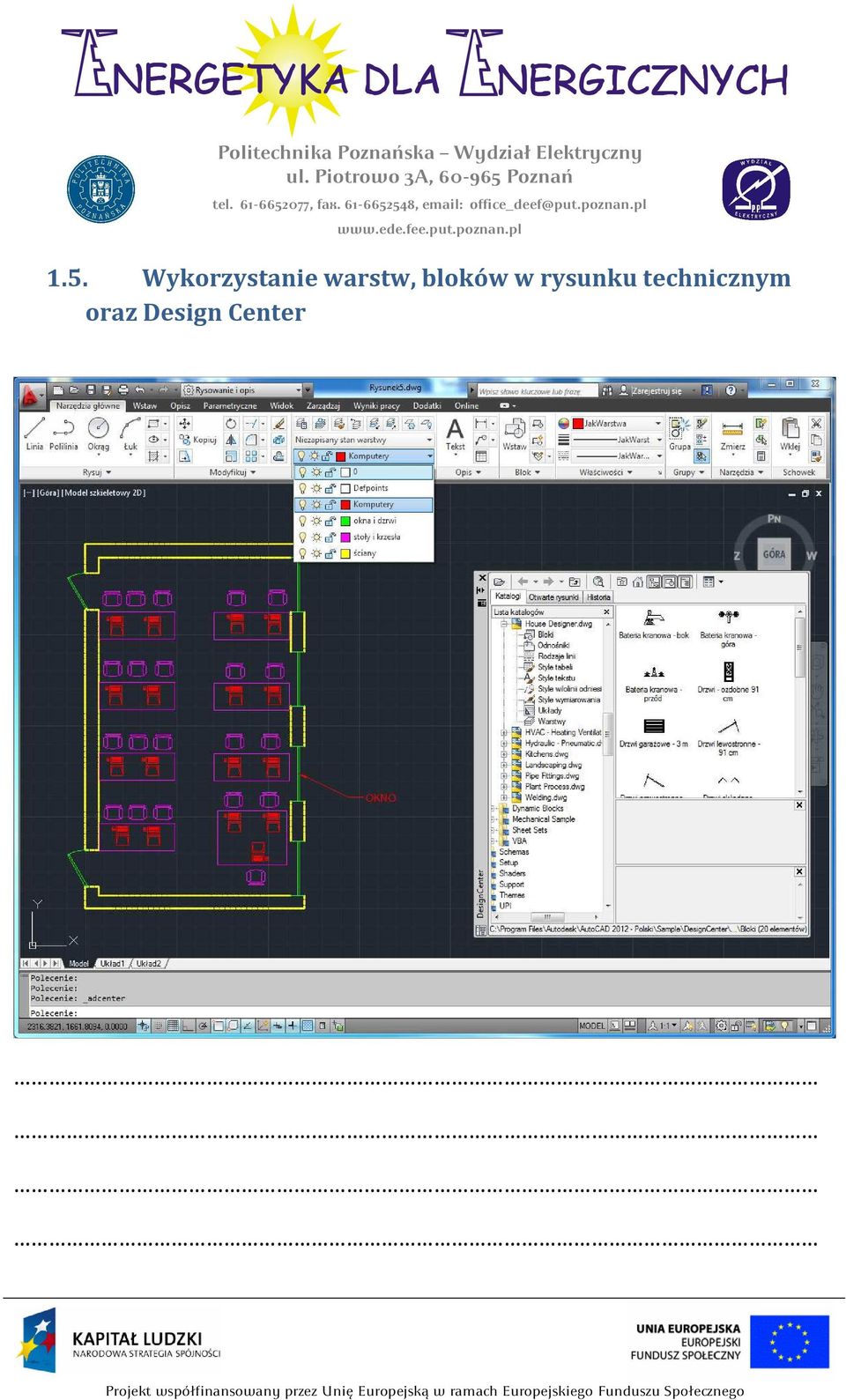
Task: Open the Otwarte rysunki tab
Action: 553,597
